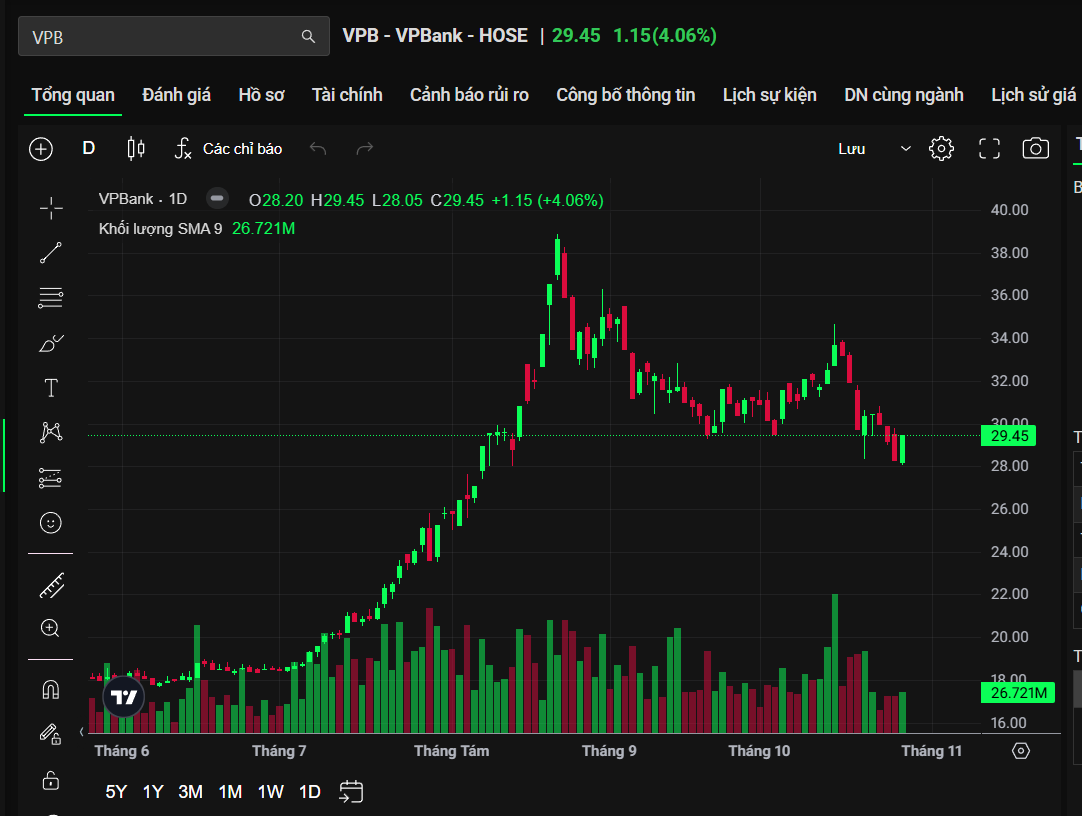
Task: Select the crosshair cursor tool
Action: point(51,208)
